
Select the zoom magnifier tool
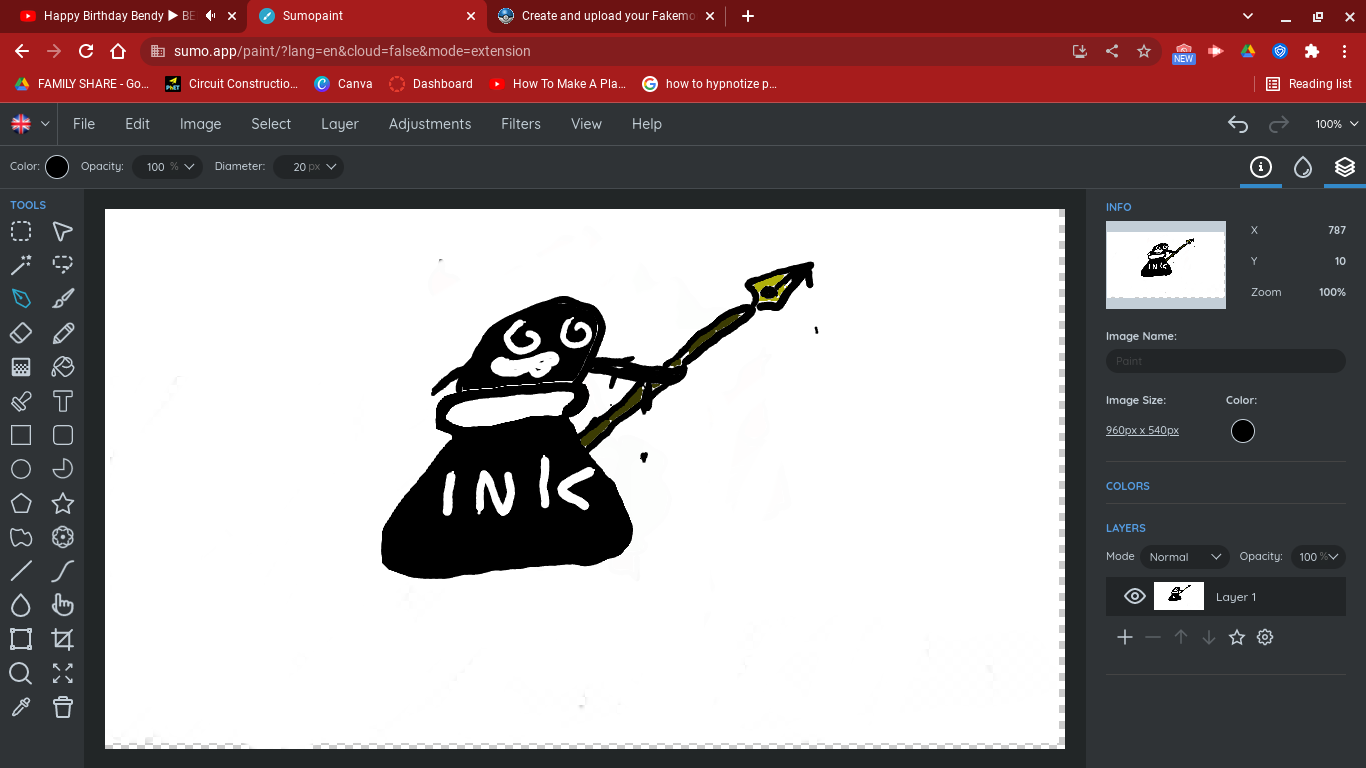(x=21, y=673)
